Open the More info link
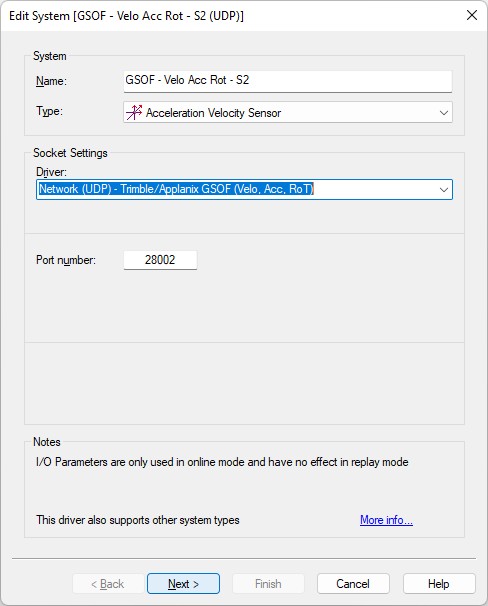Image resolution: width=488 pixels, height=606 pixels. click(x=386, y=520)
